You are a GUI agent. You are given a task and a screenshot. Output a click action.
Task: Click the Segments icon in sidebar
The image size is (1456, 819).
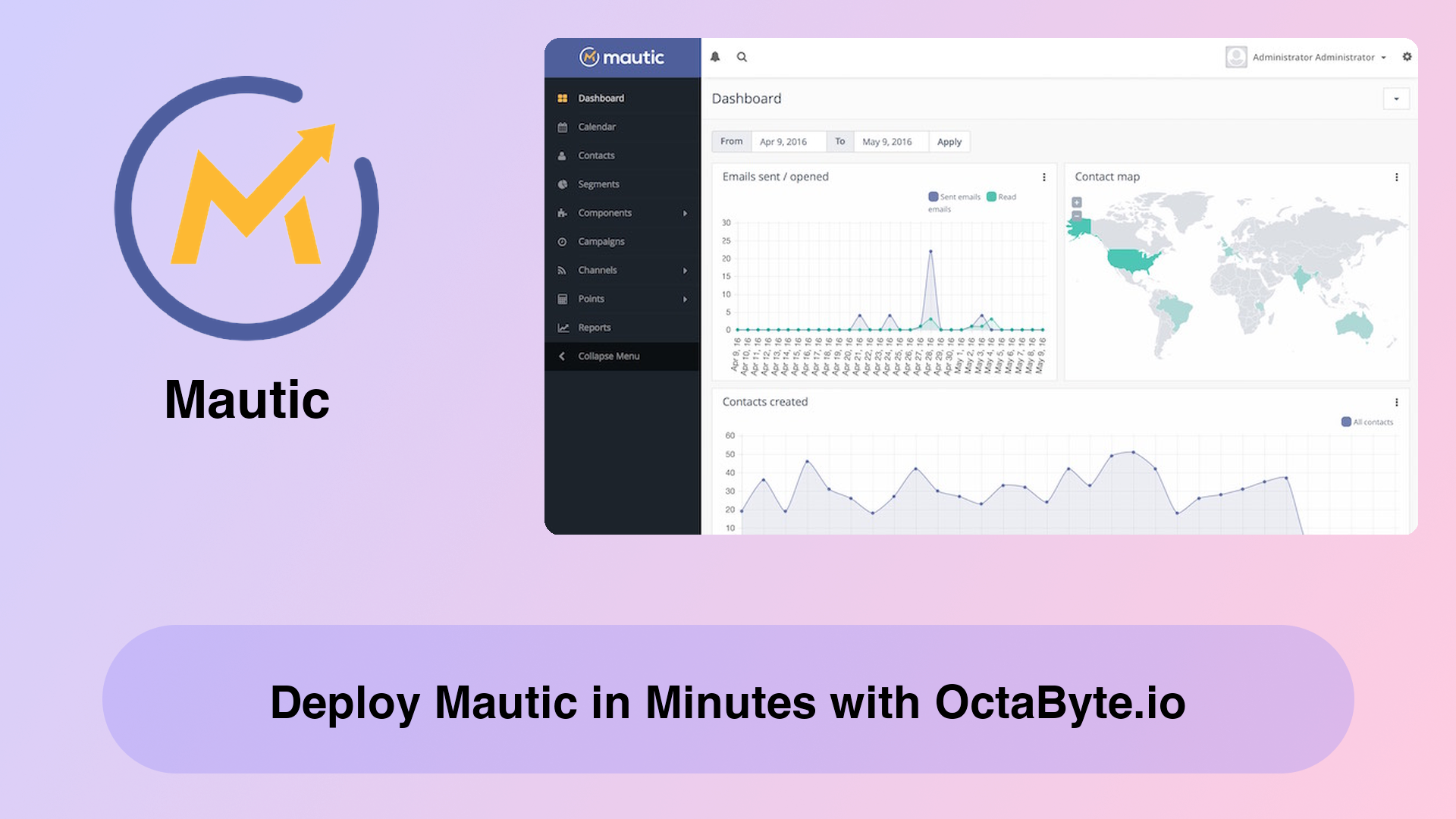563,184
